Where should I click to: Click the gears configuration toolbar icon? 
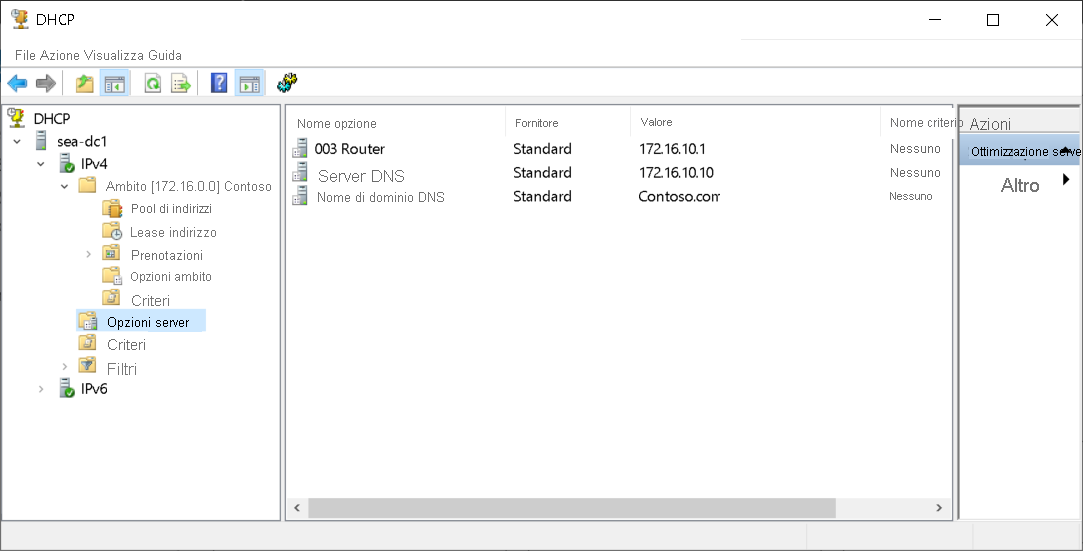click(x=287, y=84)
